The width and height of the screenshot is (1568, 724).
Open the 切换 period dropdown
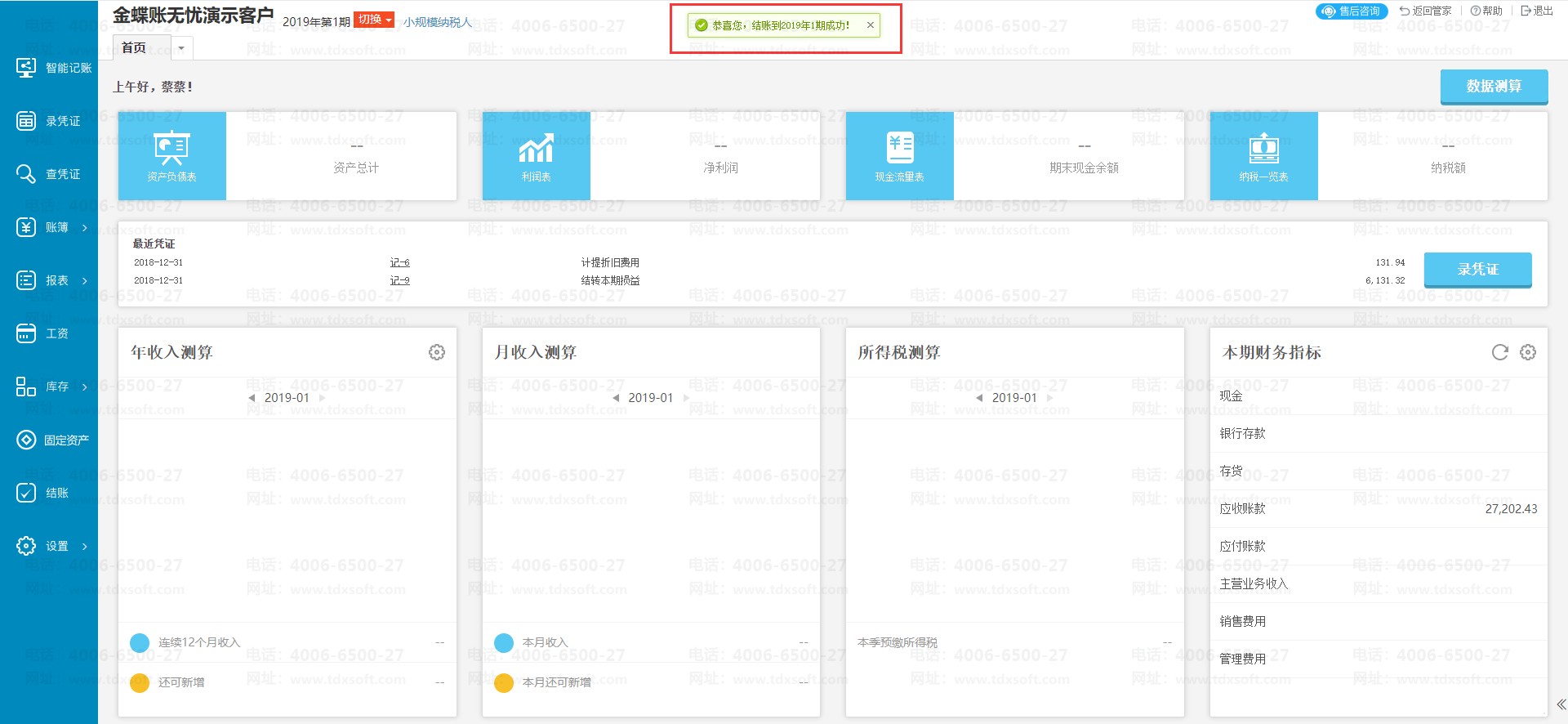coord(374,20)
